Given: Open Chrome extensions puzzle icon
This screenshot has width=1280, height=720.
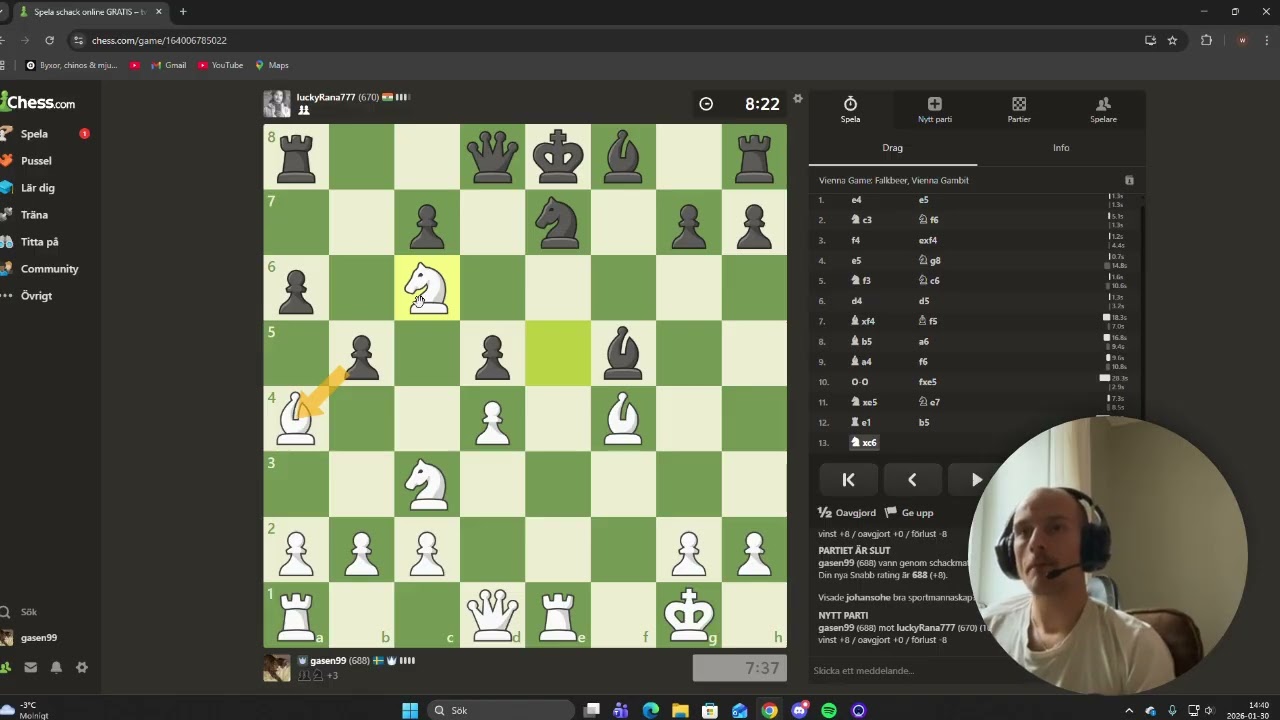Looking at the screenshot, I should pyautogui.click(x=1206, y=41).
